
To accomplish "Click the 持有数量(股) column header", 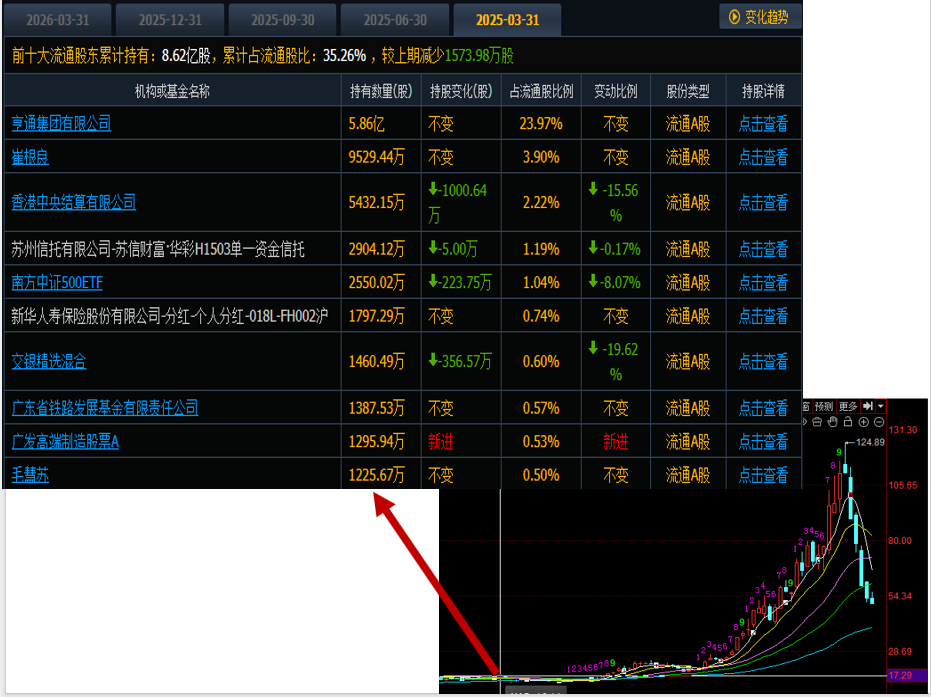I will tap(381, 91).
